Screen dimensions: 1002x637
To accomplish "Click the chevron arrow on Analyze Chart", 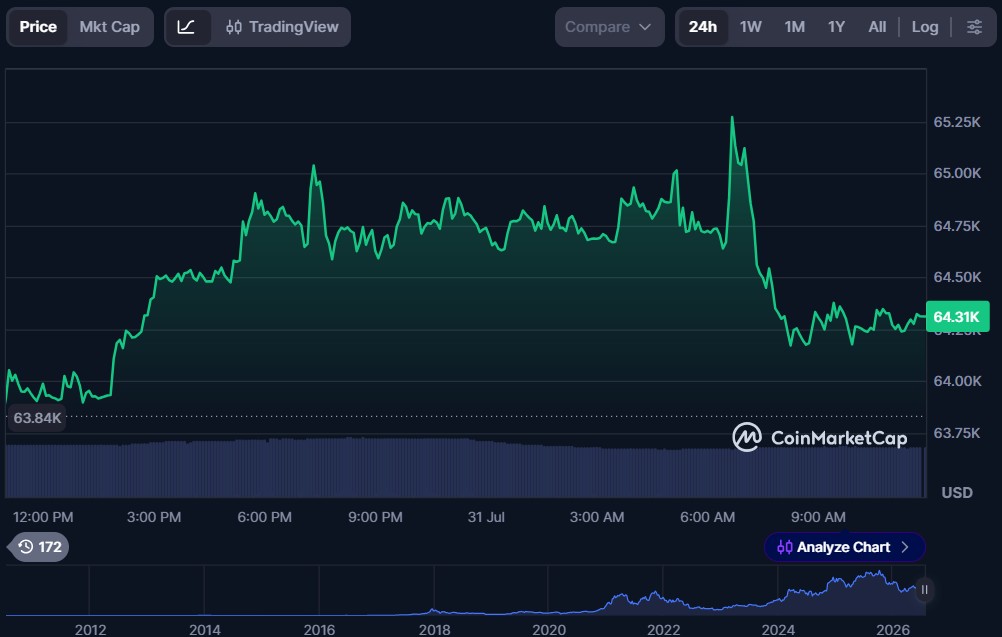I will click(905, 547).
